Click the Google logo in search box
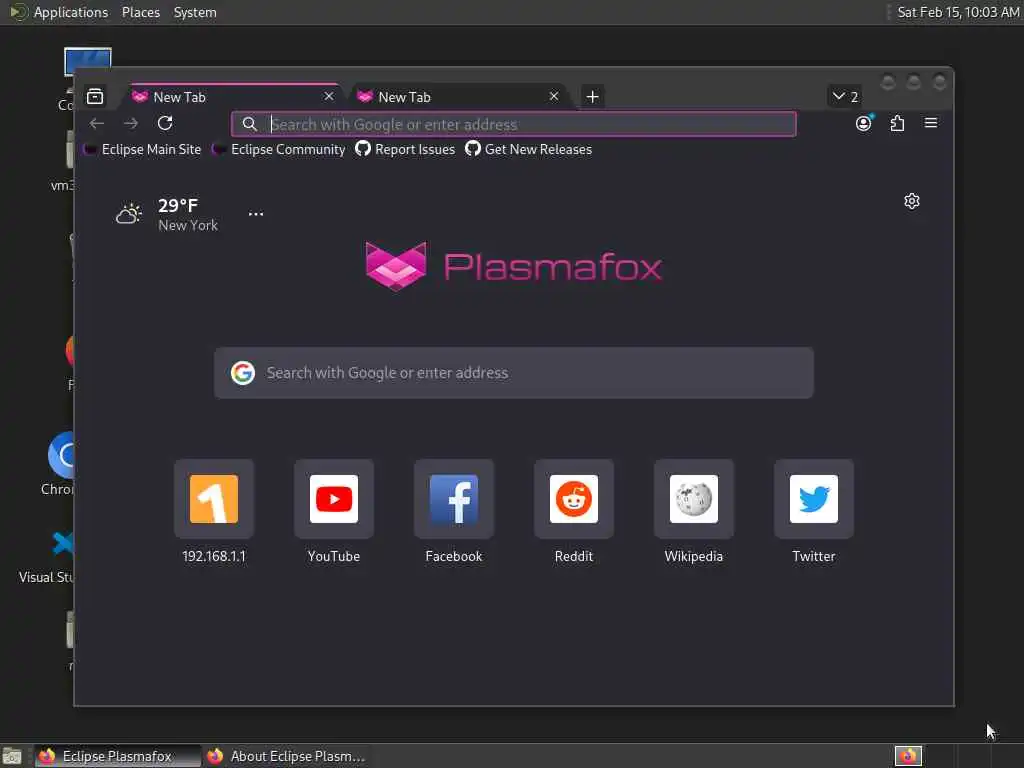The height and width of the screenshot is (768, 1024). pos(243,373)
